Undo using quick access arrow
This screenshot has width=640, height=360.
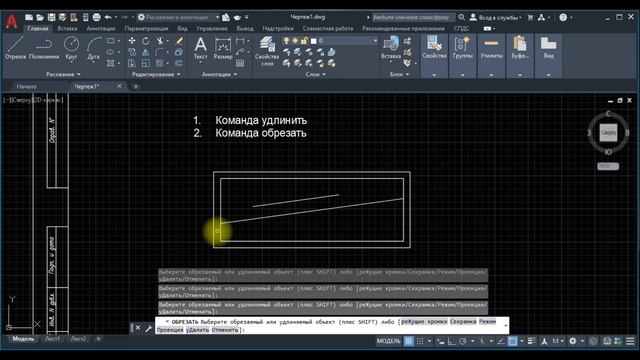tap(108, 17)
